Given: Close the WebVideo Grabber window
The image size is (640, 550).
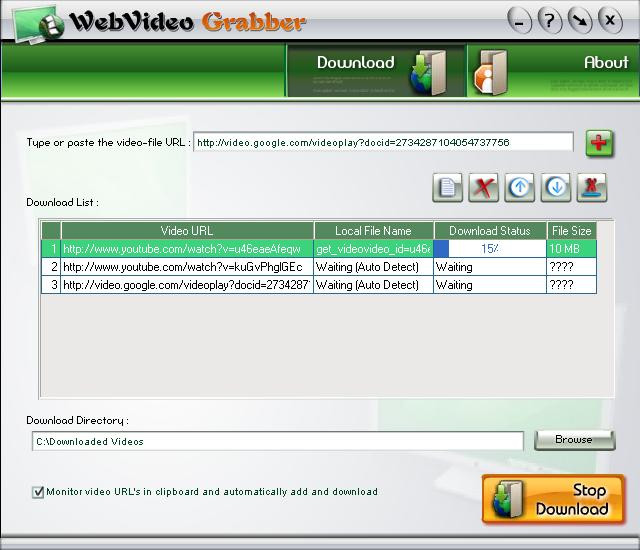Looking at the screenshot, I should (x=610, y=20).
